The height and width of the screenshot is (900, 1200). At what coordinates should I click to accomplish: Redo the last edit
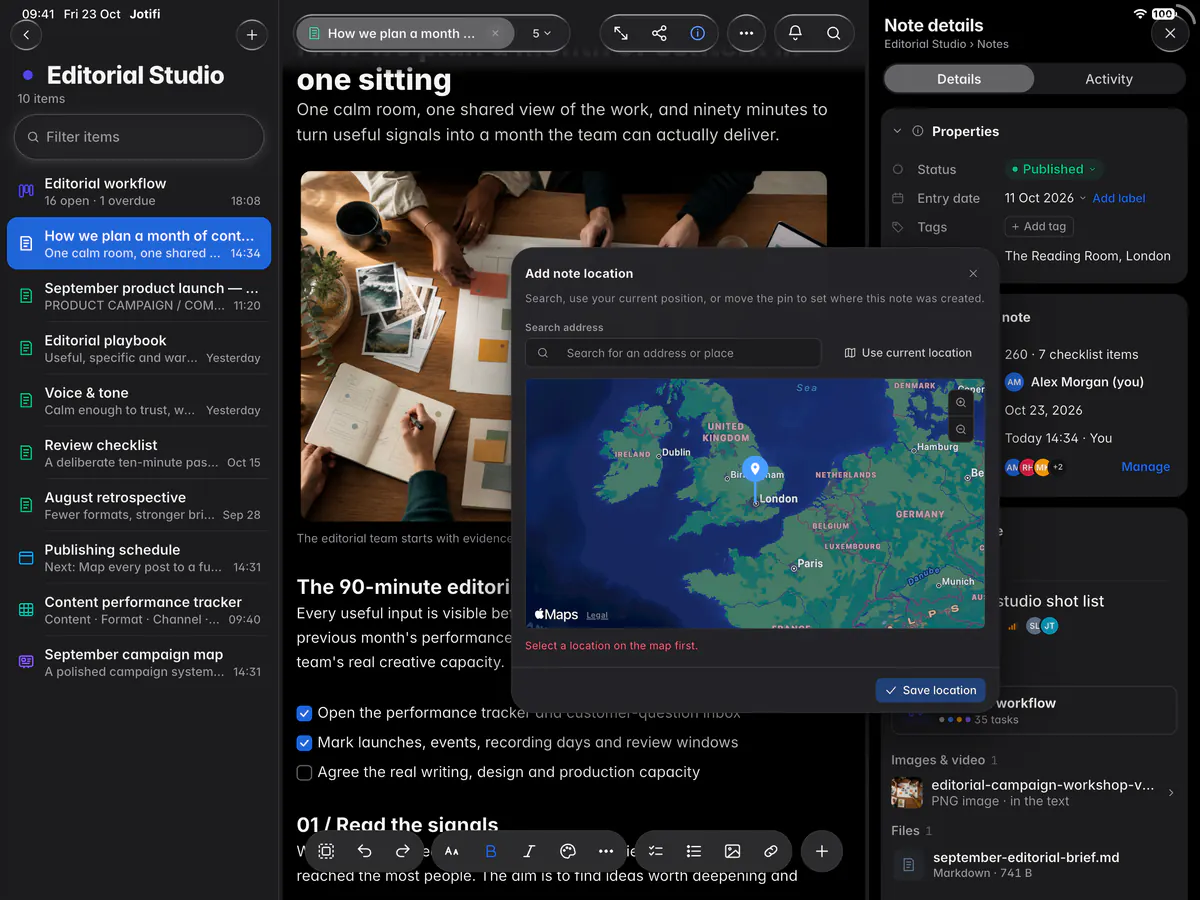pos(402,851)
